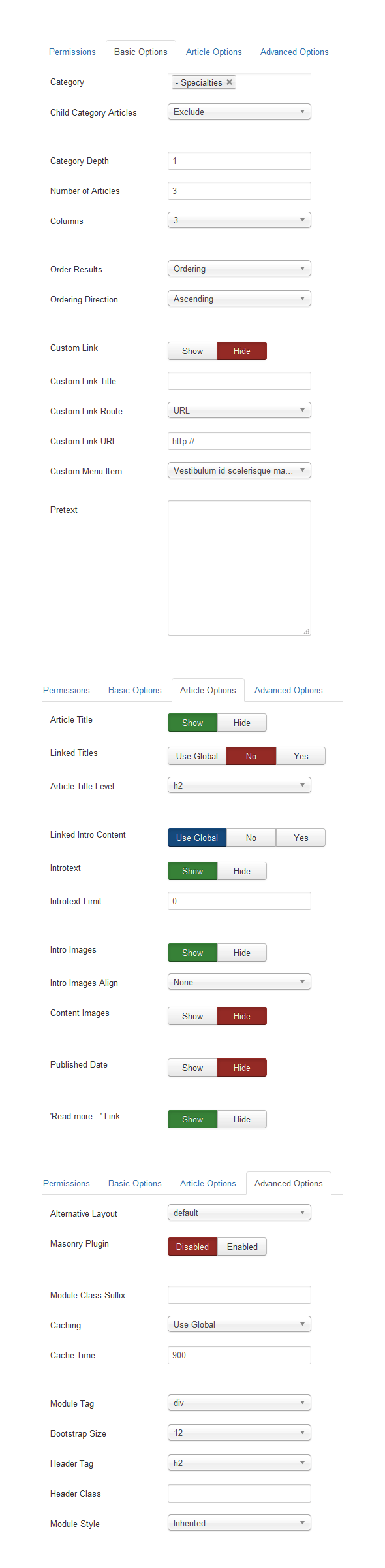The height and width of the screenshot is (1568, 385).
Task: Open the Custom Menu Item dropdown
Action: coord(239,470)
